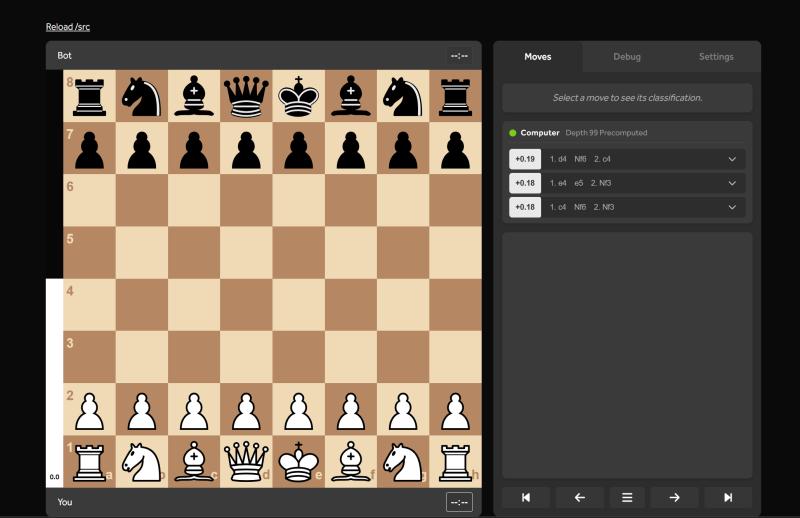Step back one move arrow

pyautogui.click(x=579, y=497)
